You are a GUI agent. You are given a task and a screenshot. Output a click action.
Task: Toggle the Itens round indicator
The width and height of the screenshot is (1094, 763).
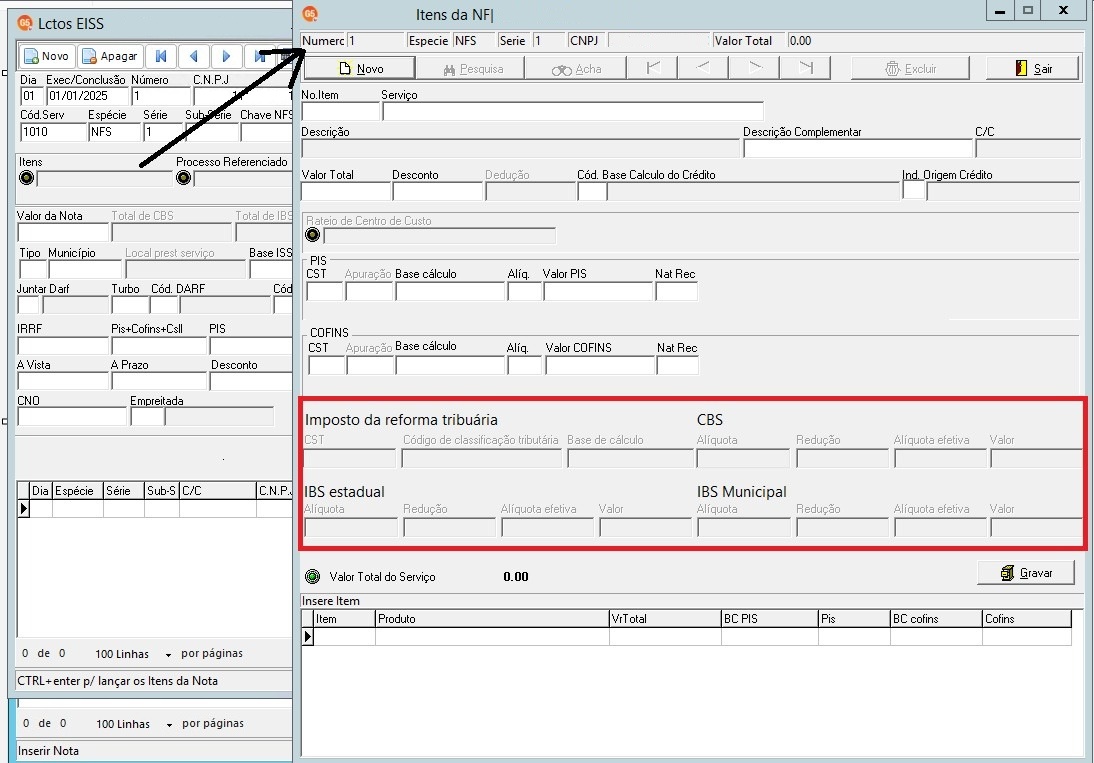[27, 178]
